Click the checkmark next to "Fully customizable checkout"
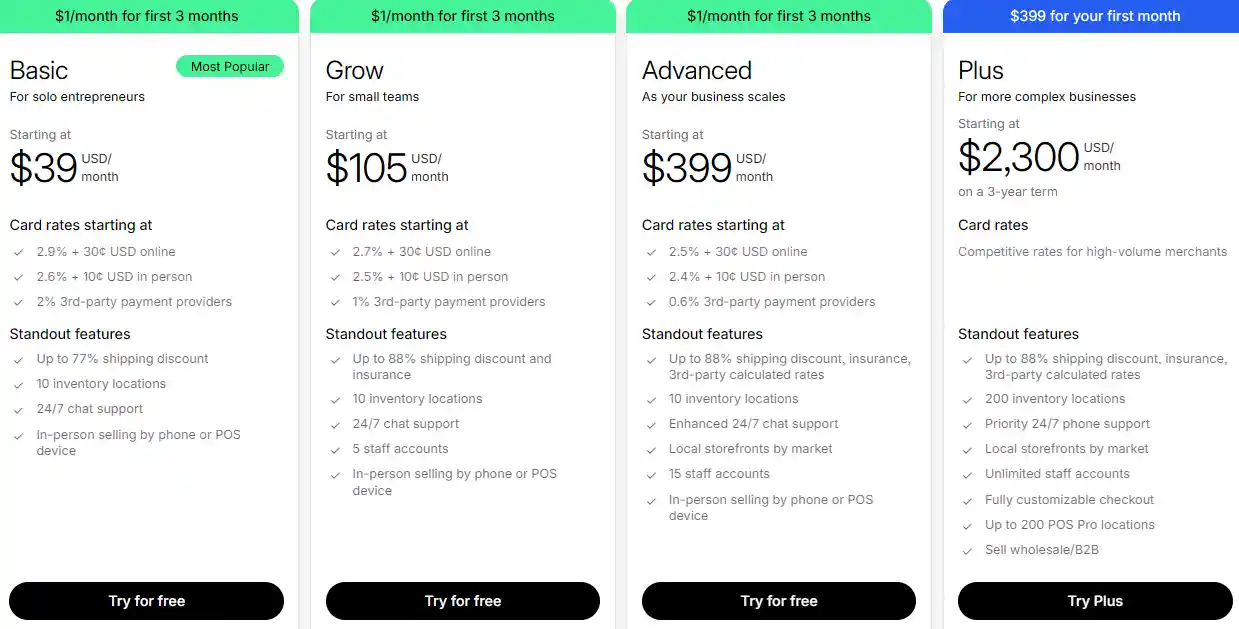Viewport: 1239px width, 629px height. pos(966,499)
